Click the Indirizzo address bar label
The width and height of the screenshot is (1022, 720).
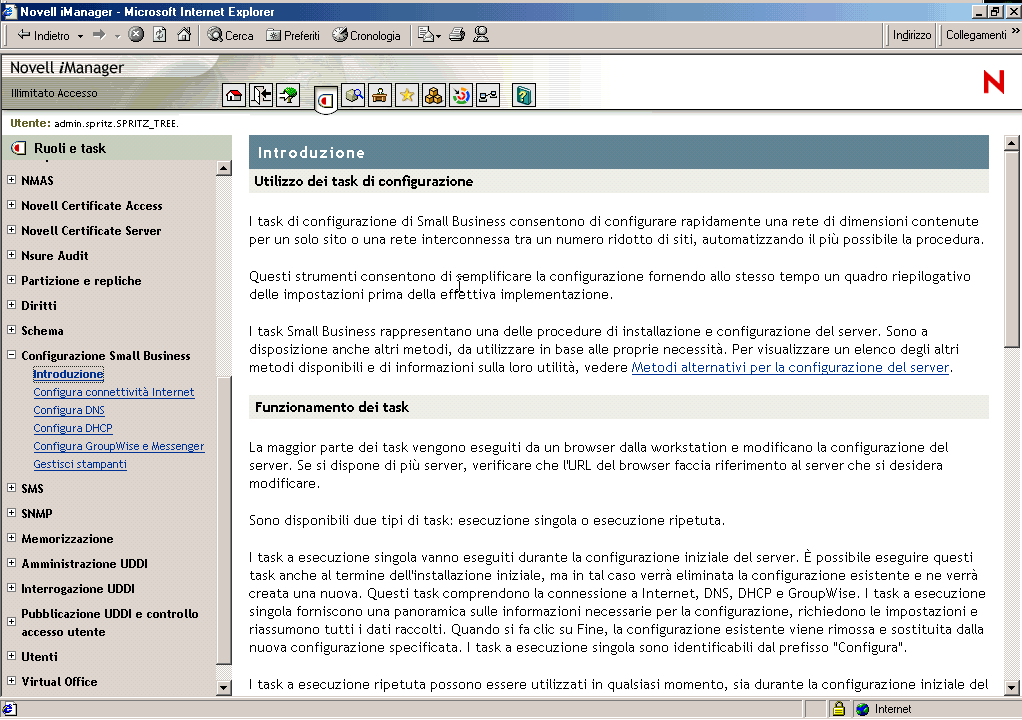pyautogui.click(x=912, y=35)
